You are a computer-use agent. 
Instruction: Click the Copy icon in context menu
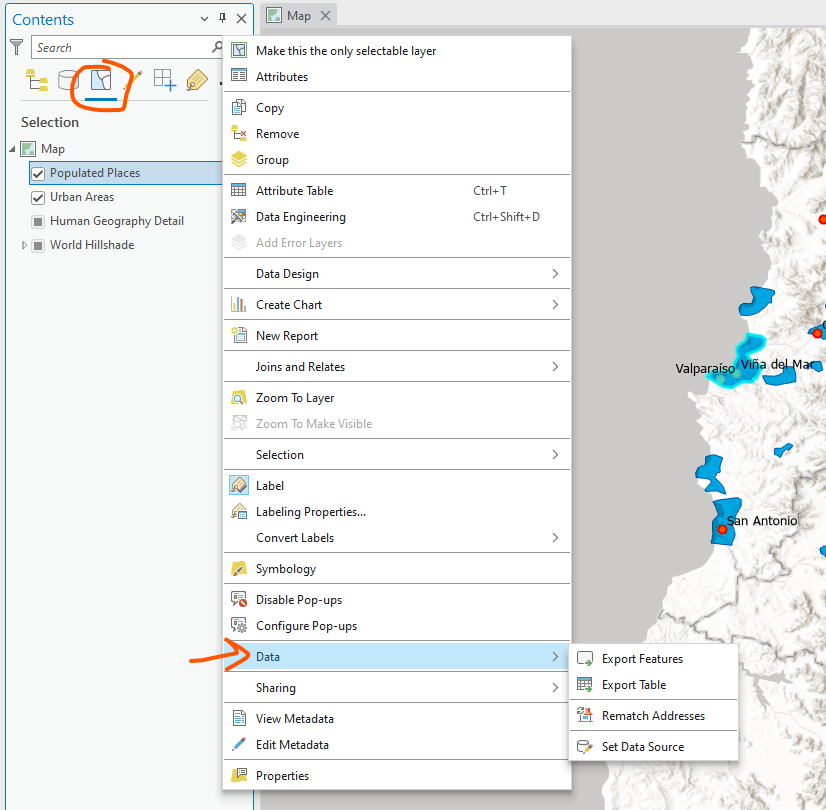[239, 107]
